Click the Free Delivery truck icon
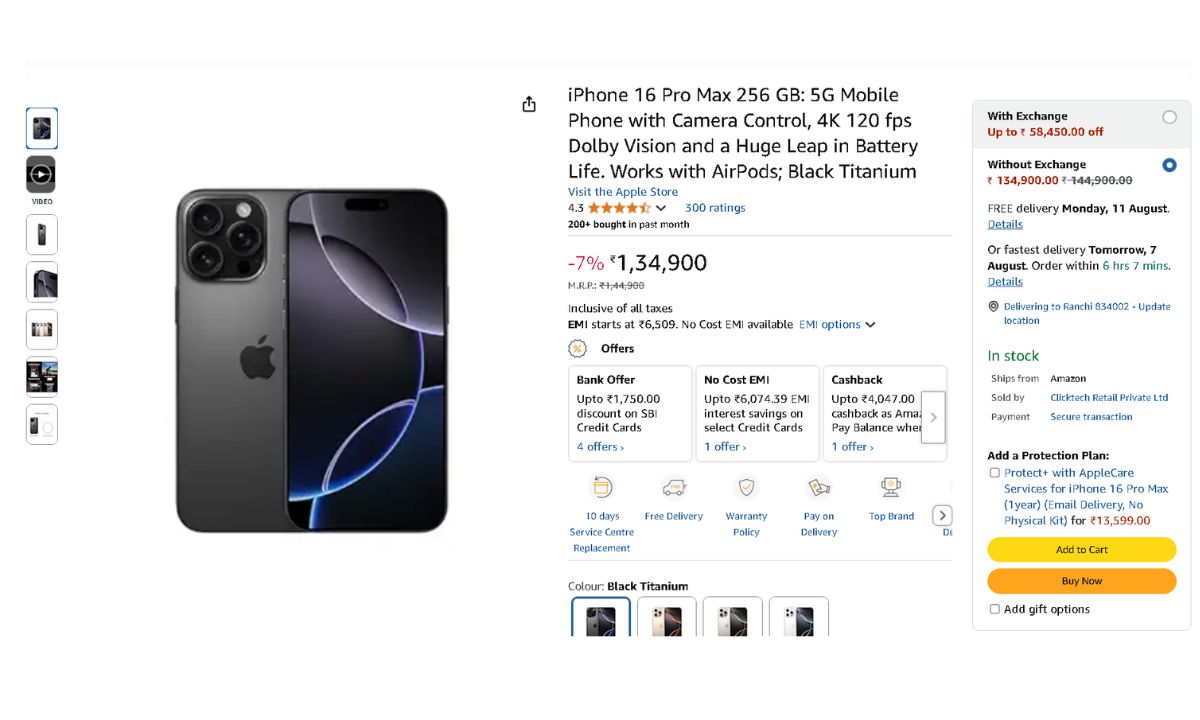Screen dimensions: 1200x720 coord(674,488)
